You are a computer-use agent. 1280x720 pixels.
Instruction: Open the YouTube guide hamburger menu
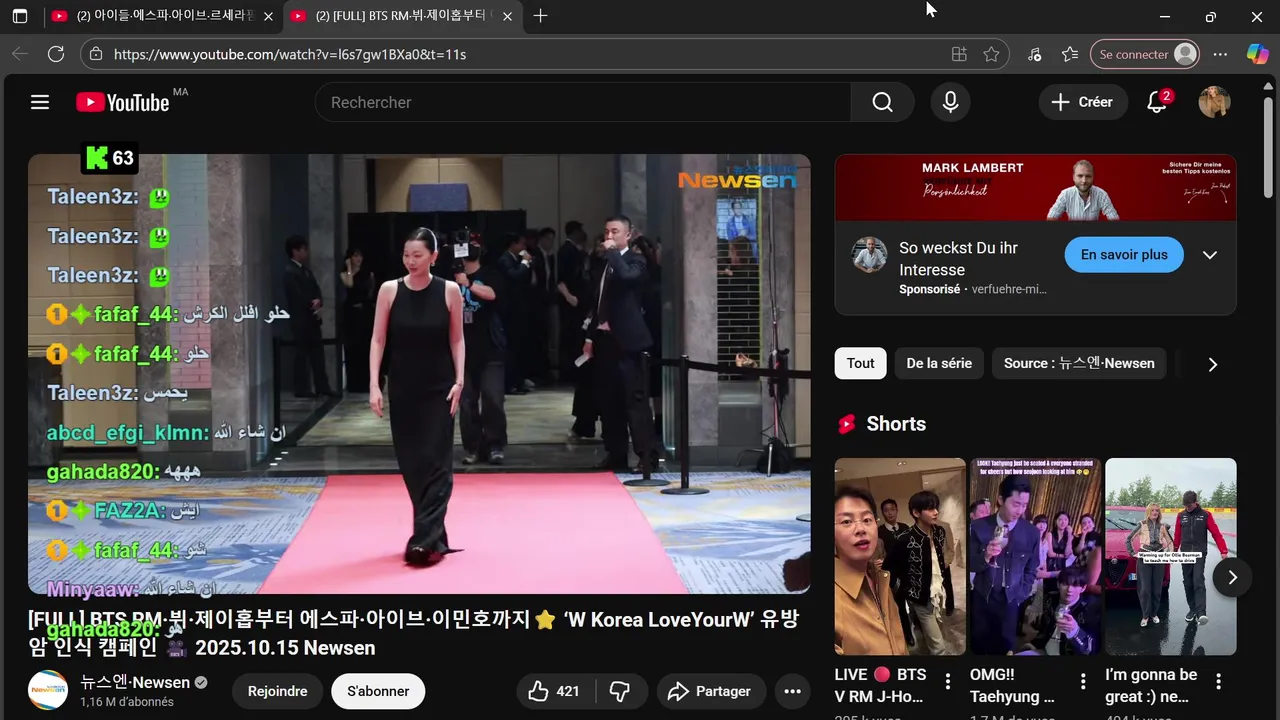[40, 102]
